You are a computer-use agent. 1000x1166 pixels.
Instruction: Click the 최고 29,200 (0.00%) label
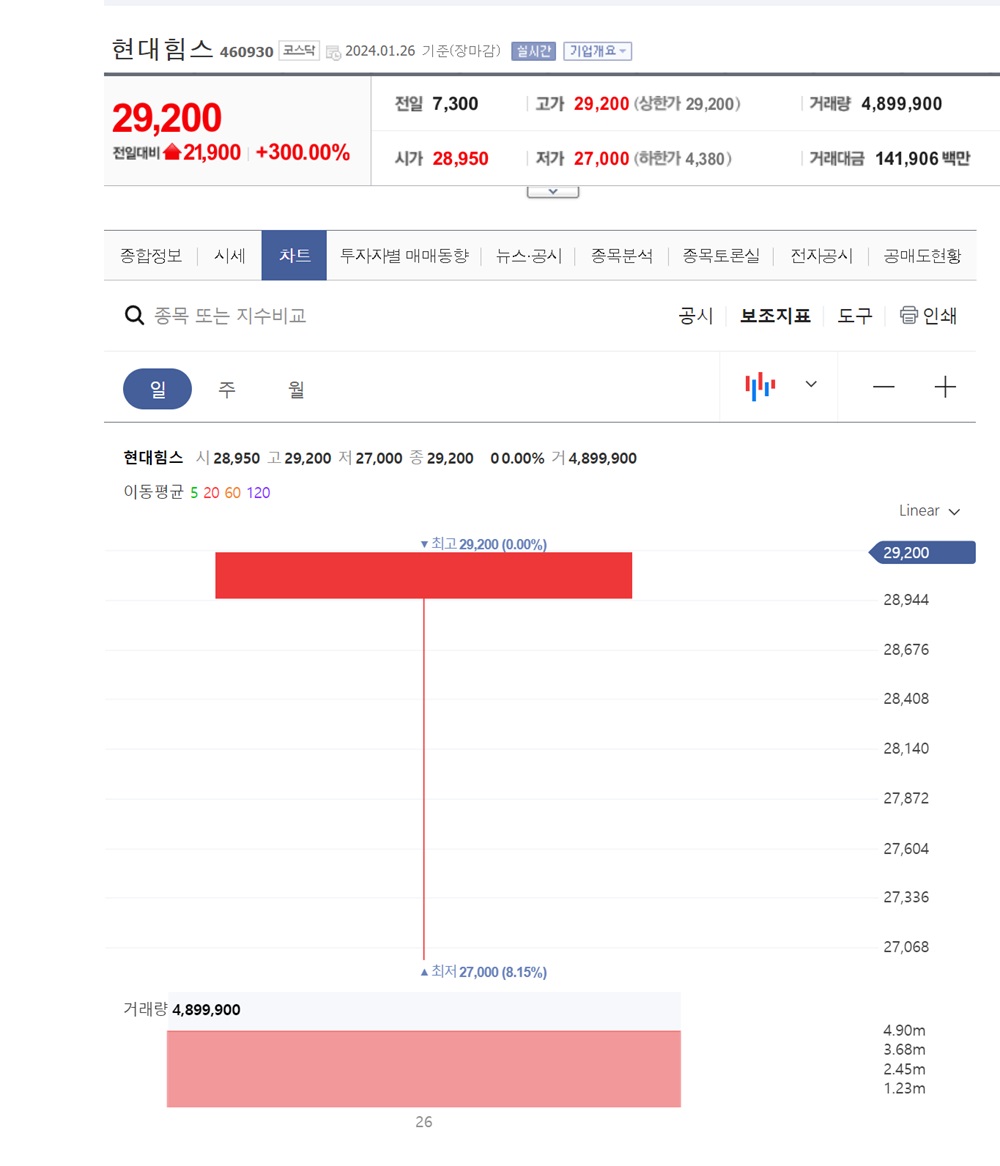pyautogui.click(x=483, y=544)
